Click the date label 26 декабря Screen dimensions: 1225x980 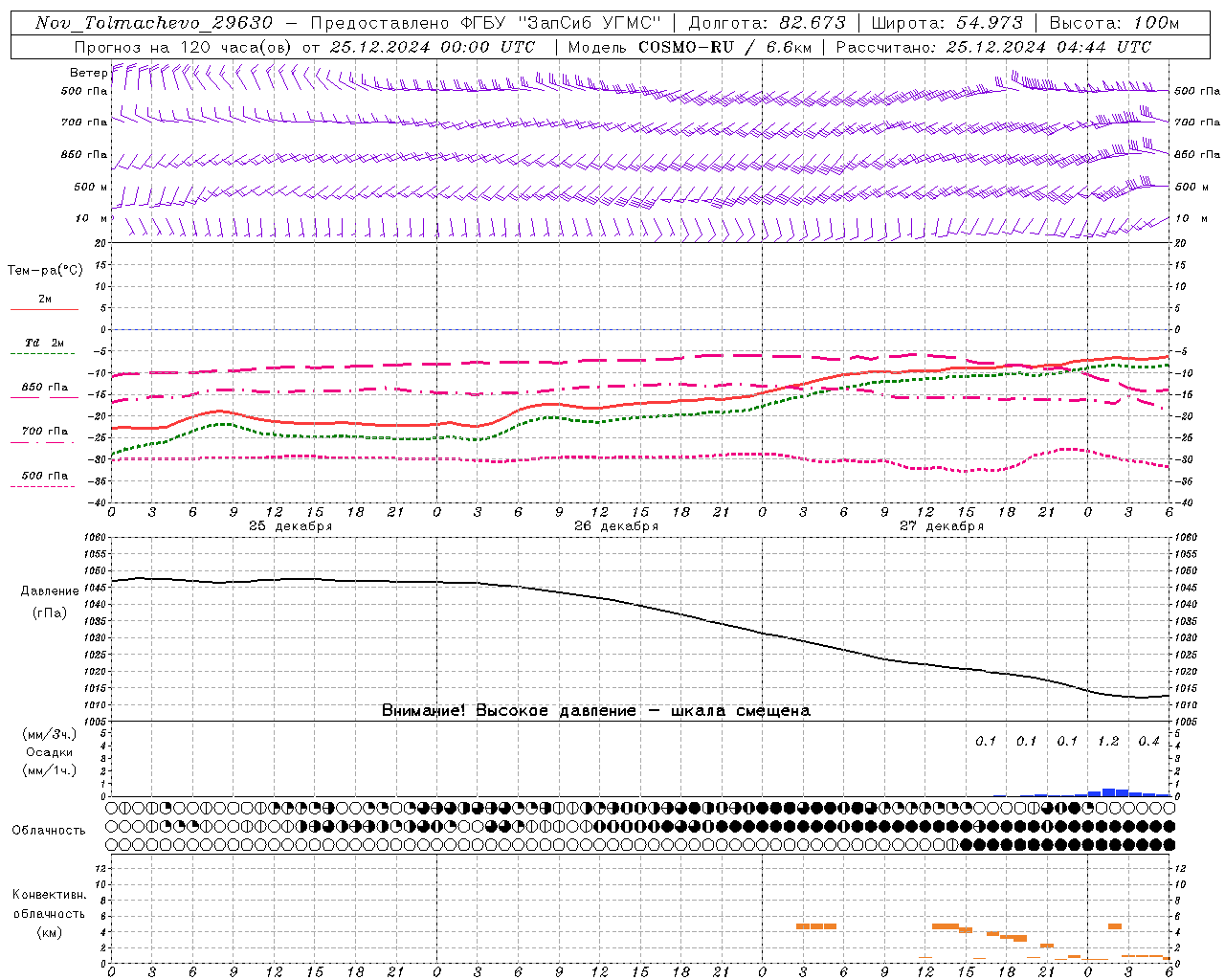(x=616, y=526)
